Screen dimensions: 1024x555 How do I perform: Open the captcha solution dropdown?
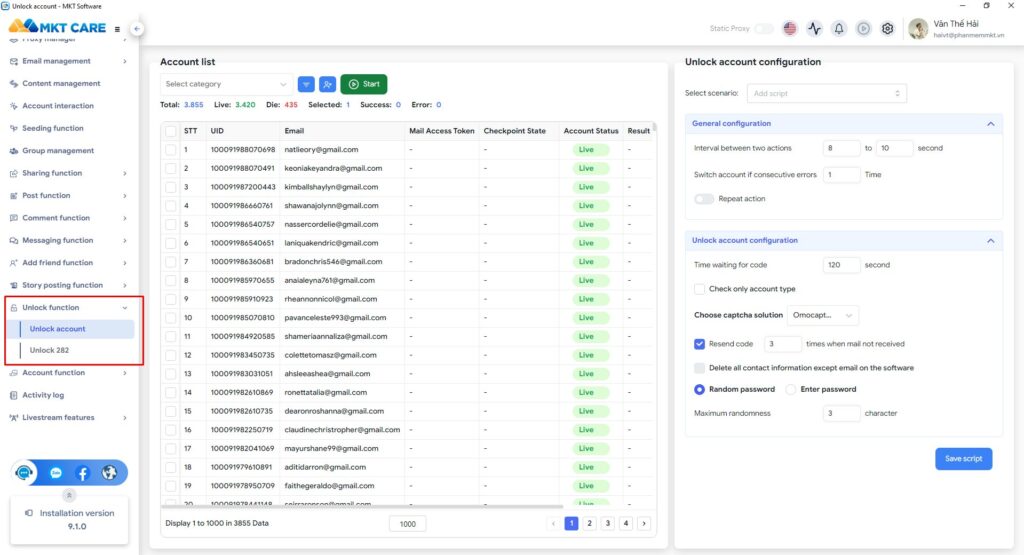click(x=823, y=315)
